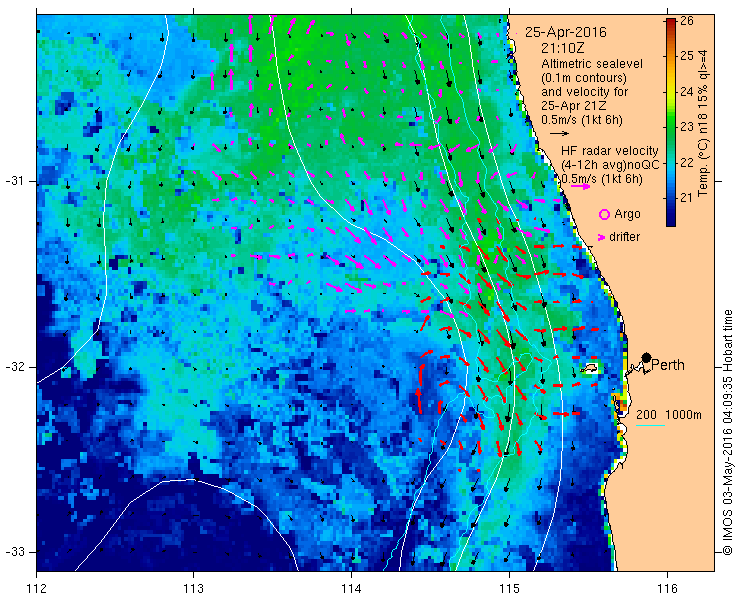740x600 pixels.
Task: Click the '200' depth label
Action: pyautogui.click(x=646, y=415)
